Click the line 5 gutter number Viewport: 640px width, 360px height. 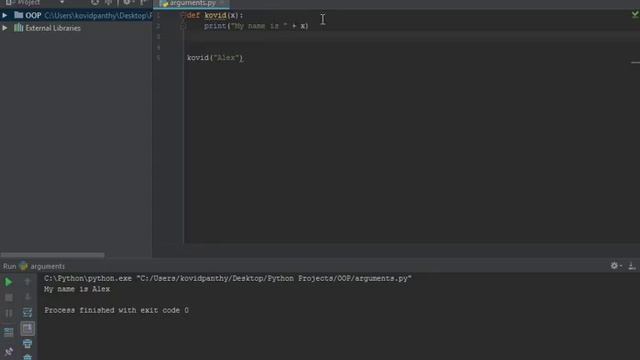click(x=158, y=58)
